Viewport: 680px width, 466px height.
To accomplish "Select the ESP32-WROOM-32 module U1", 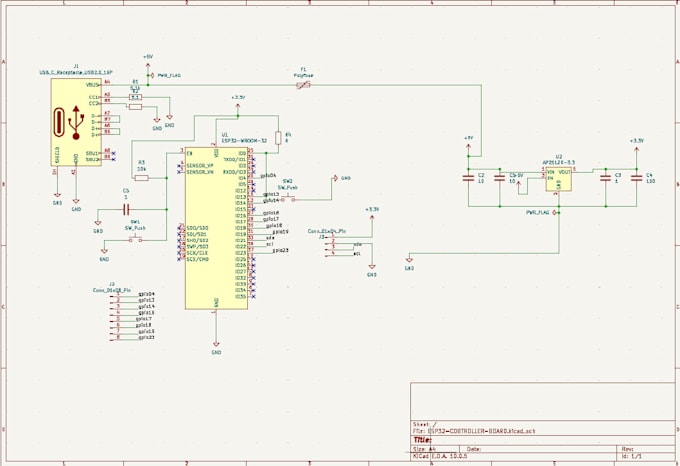I will 216,228.
